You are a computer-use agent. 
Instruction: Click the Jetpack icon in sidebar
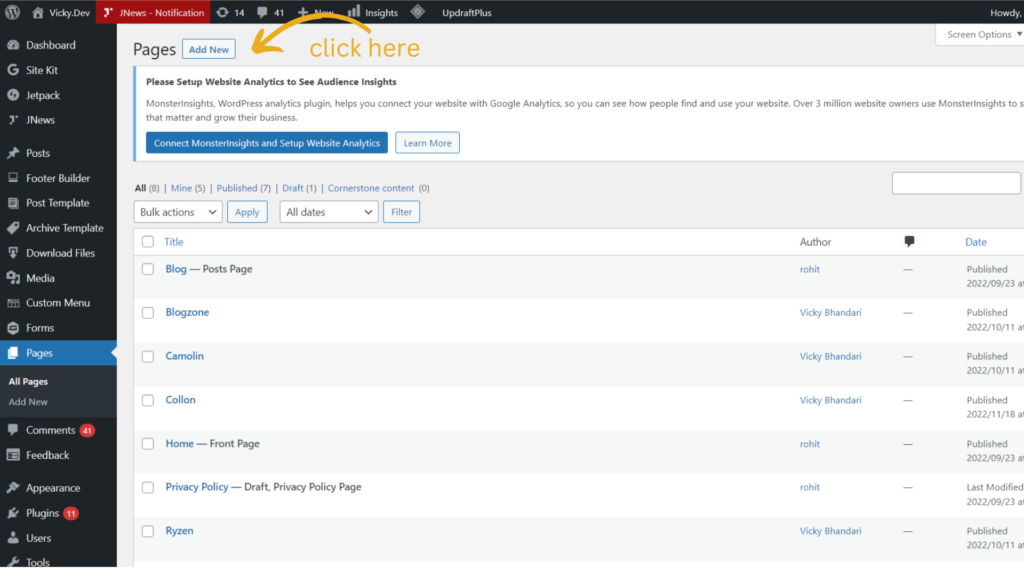[x=13, y=95]
